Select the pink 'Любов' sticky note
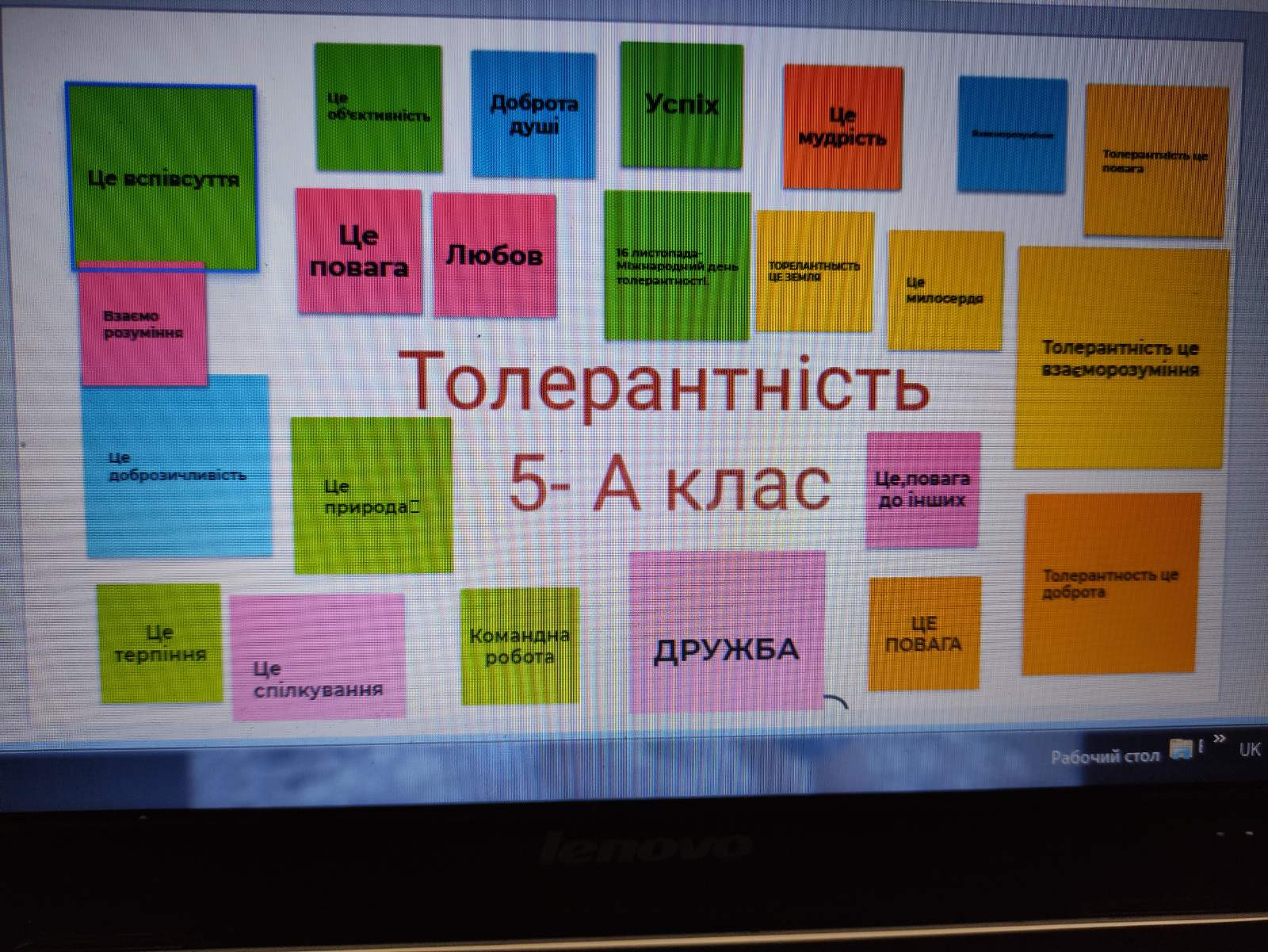The width and height of the screenshot is (1268, 952). click(495, 255)
